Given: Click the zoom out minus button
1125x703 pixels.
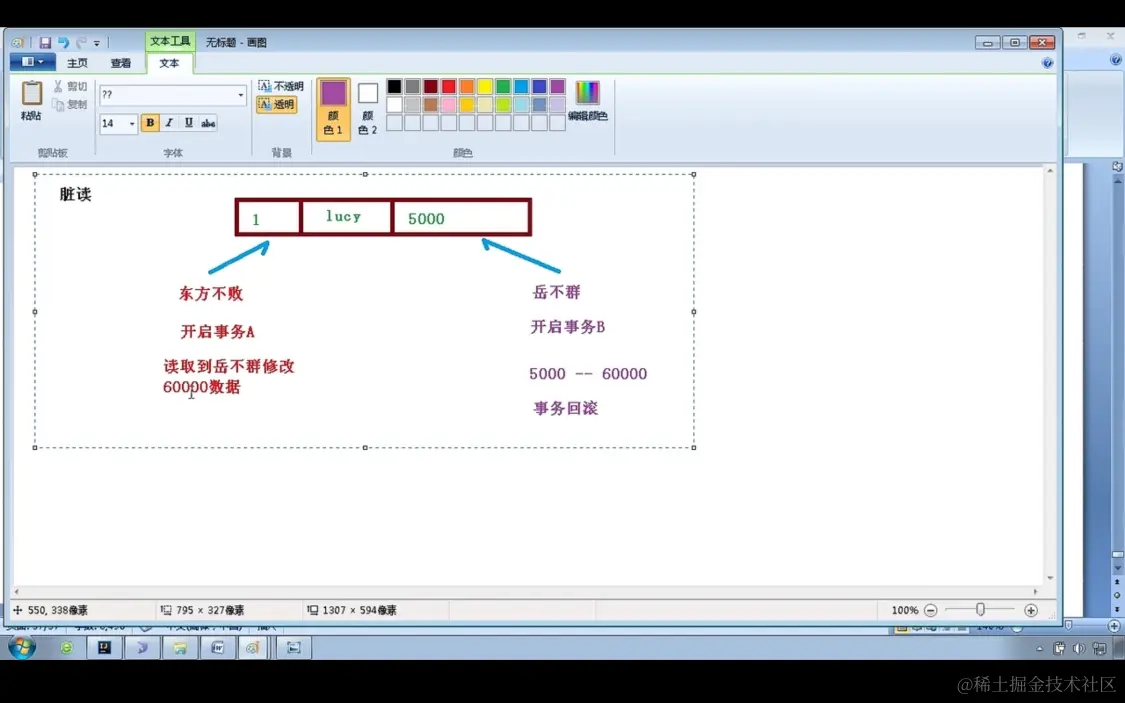Looking at the screenshot, I should tap(931, 610).
